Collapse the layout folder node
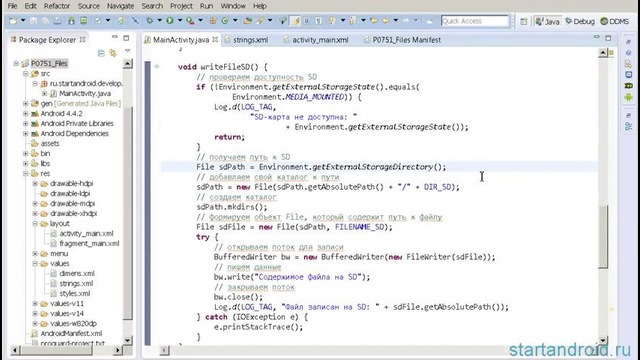640x360 pixels. point(35,224)
